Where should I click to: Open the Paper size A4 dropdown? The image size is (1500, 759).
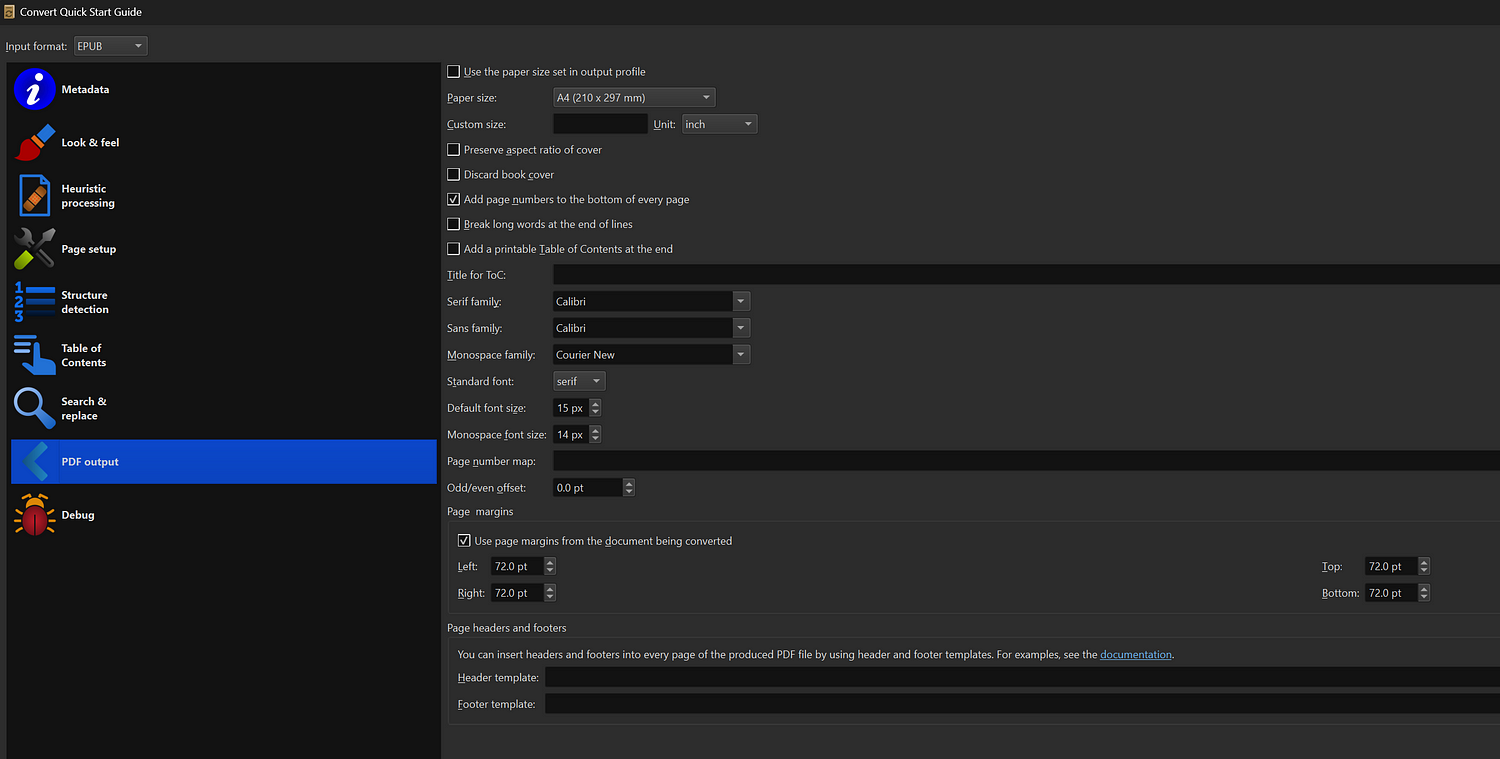point(634,98)
